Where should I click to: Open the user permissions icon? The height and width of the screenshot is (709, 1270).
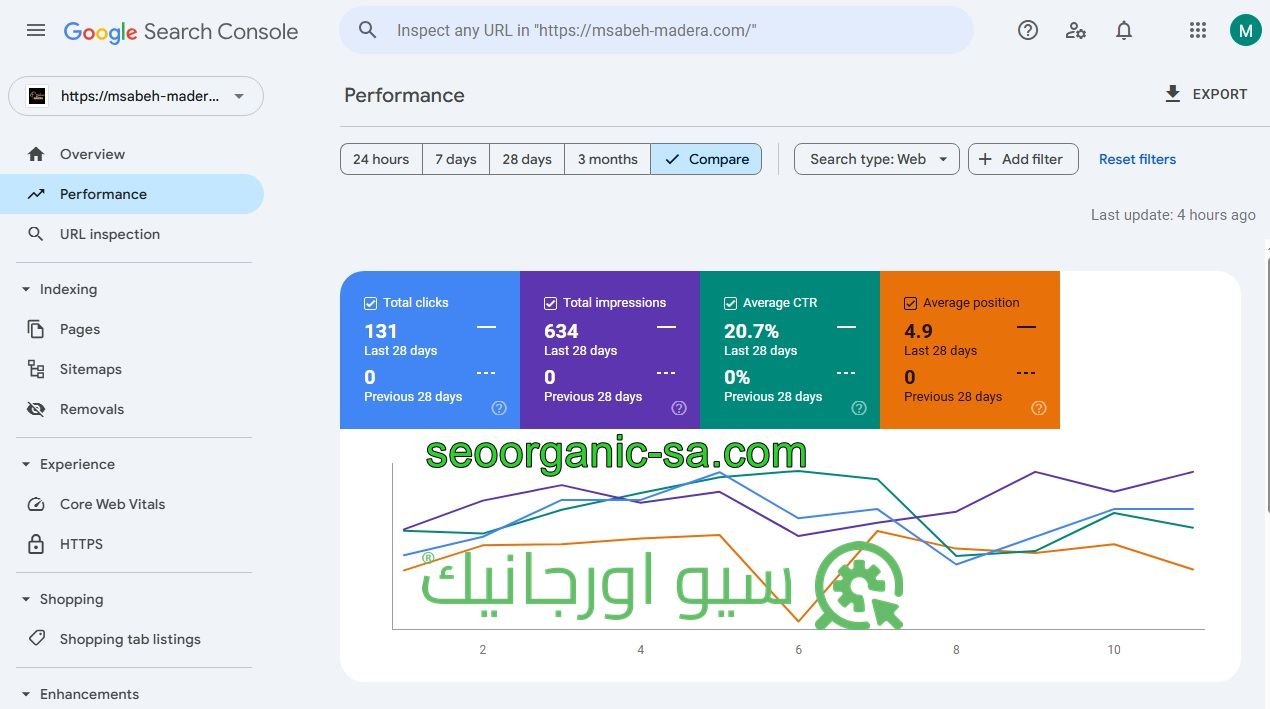point(1075,30)
